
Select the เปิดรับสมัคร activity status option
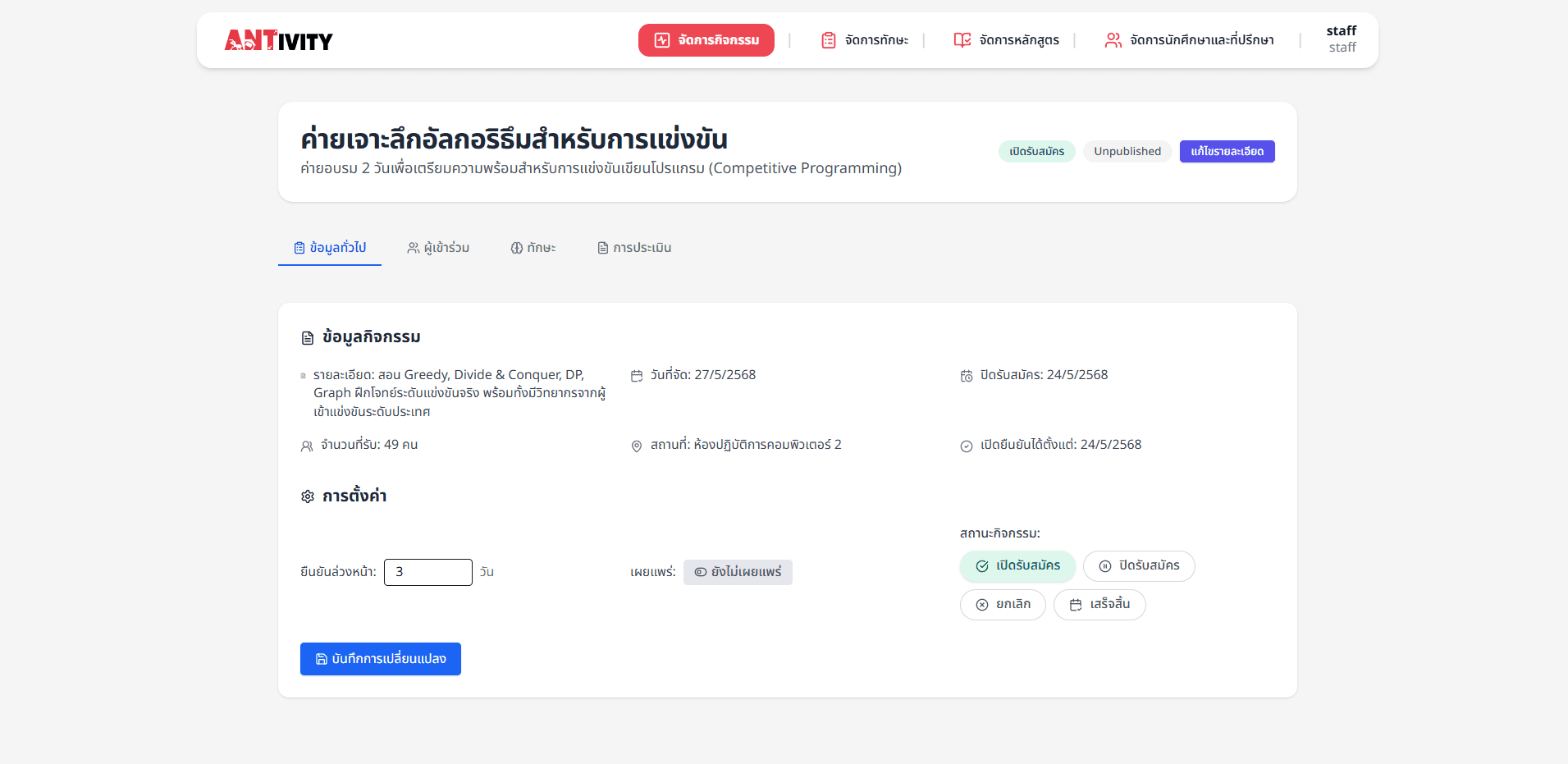(x=1017, y=566)
